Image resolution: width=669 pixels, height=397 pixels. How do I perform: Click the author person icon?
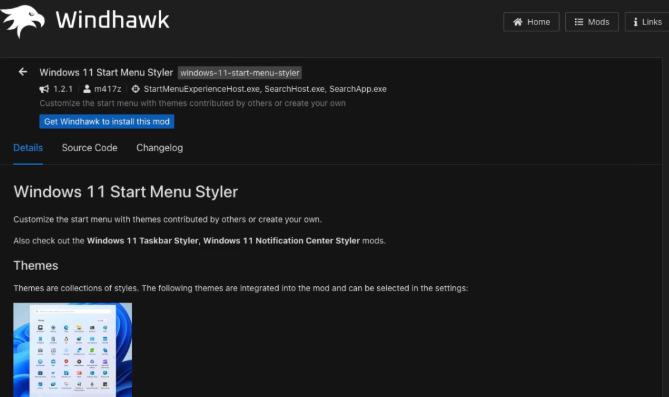[87, 89]
